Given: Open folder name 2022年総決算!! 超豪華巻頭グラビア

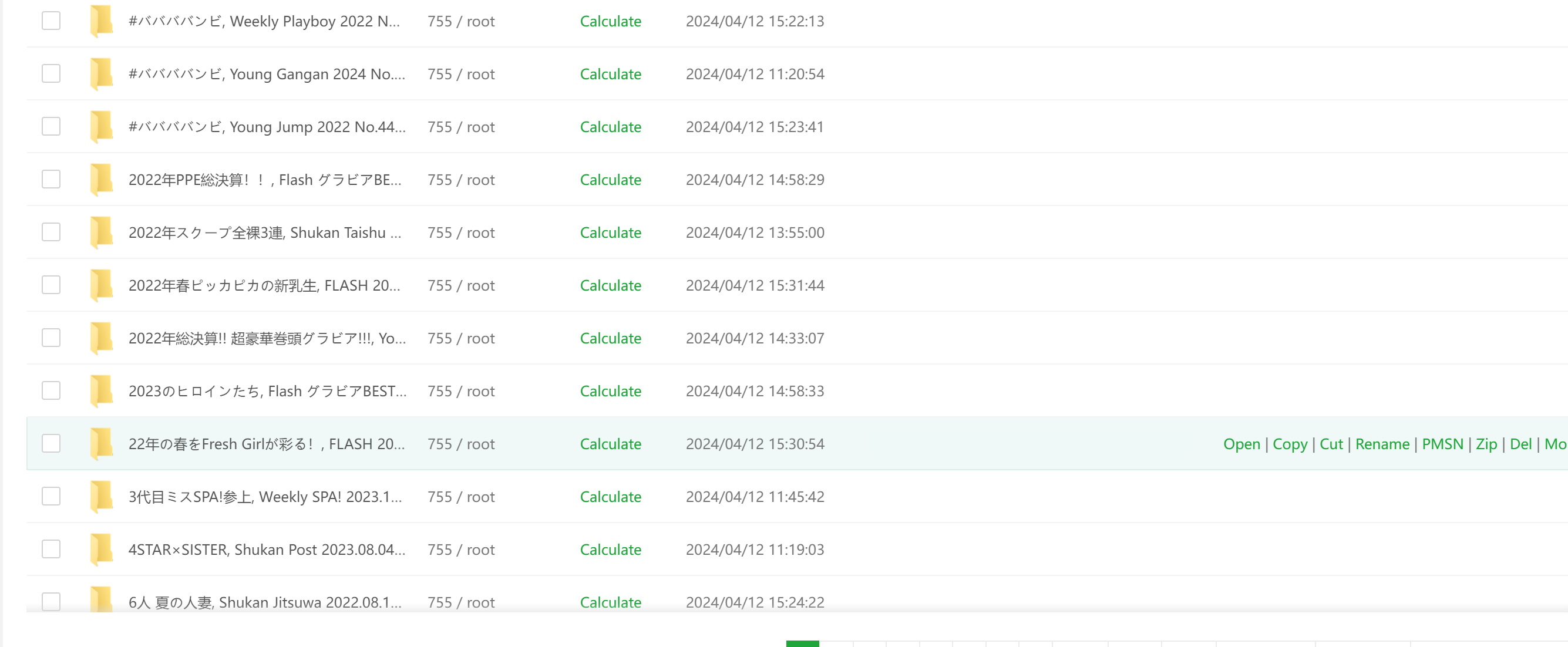Looking at the screenshot, I should coord(267,338).
